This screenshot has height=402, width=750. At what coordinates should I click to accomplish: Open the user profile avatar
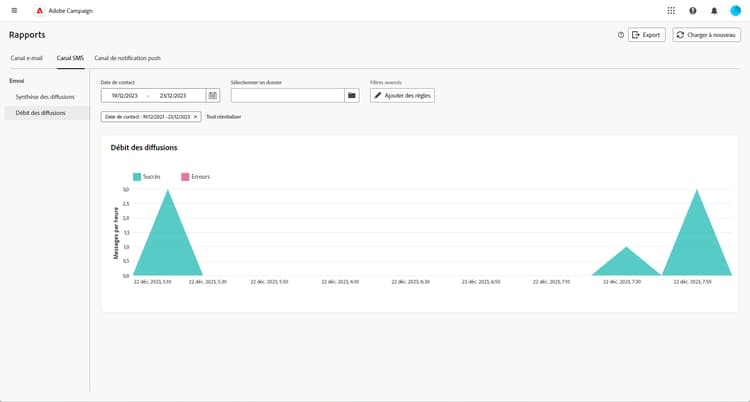(x=736, y=11)
